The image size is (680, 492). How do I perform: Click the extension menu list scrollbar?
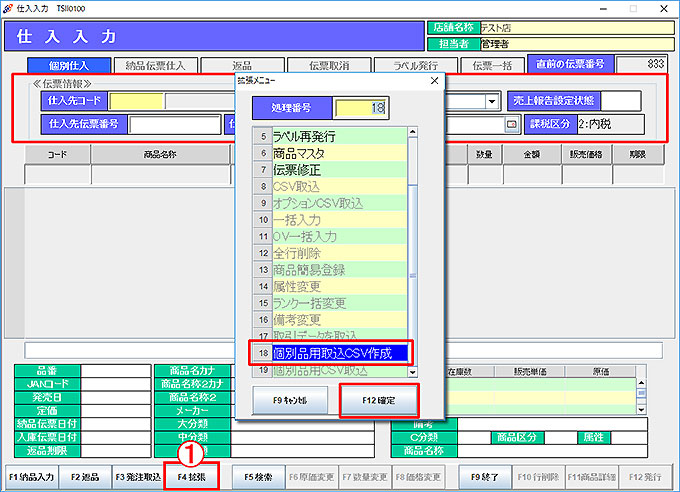(x=415, y=250)
